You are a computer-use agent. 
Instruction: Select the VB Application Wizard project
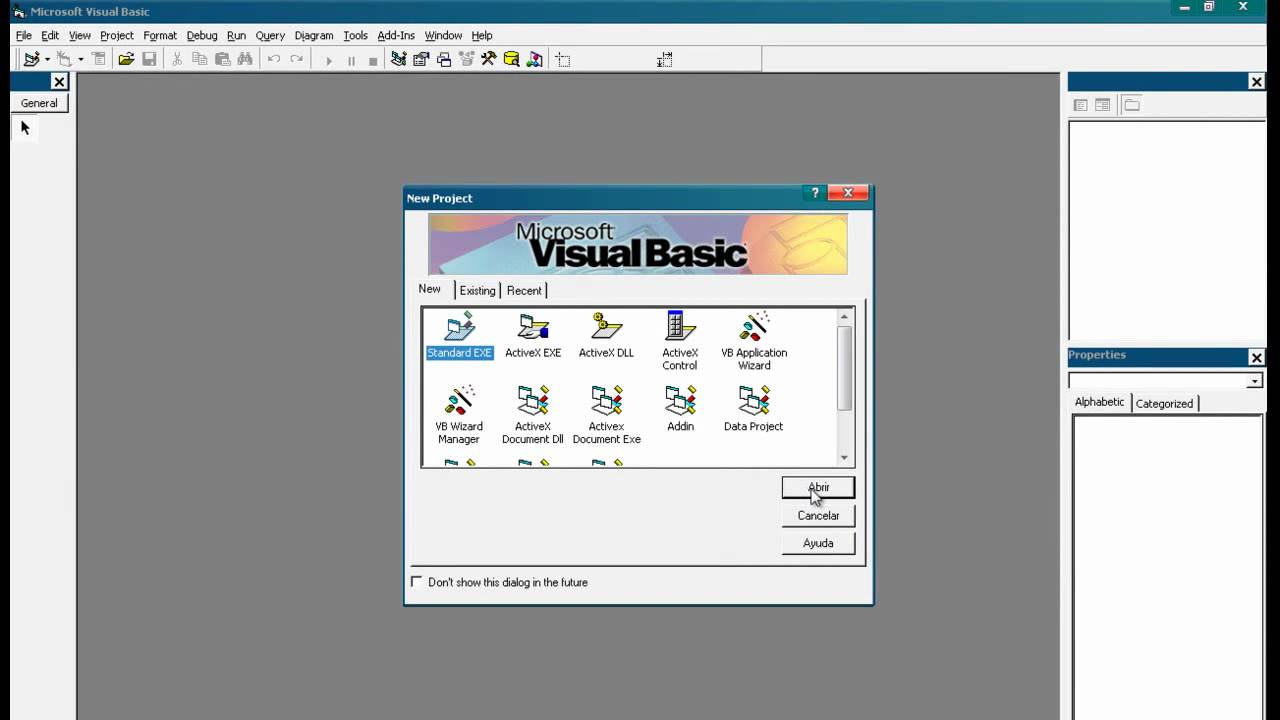754,341
